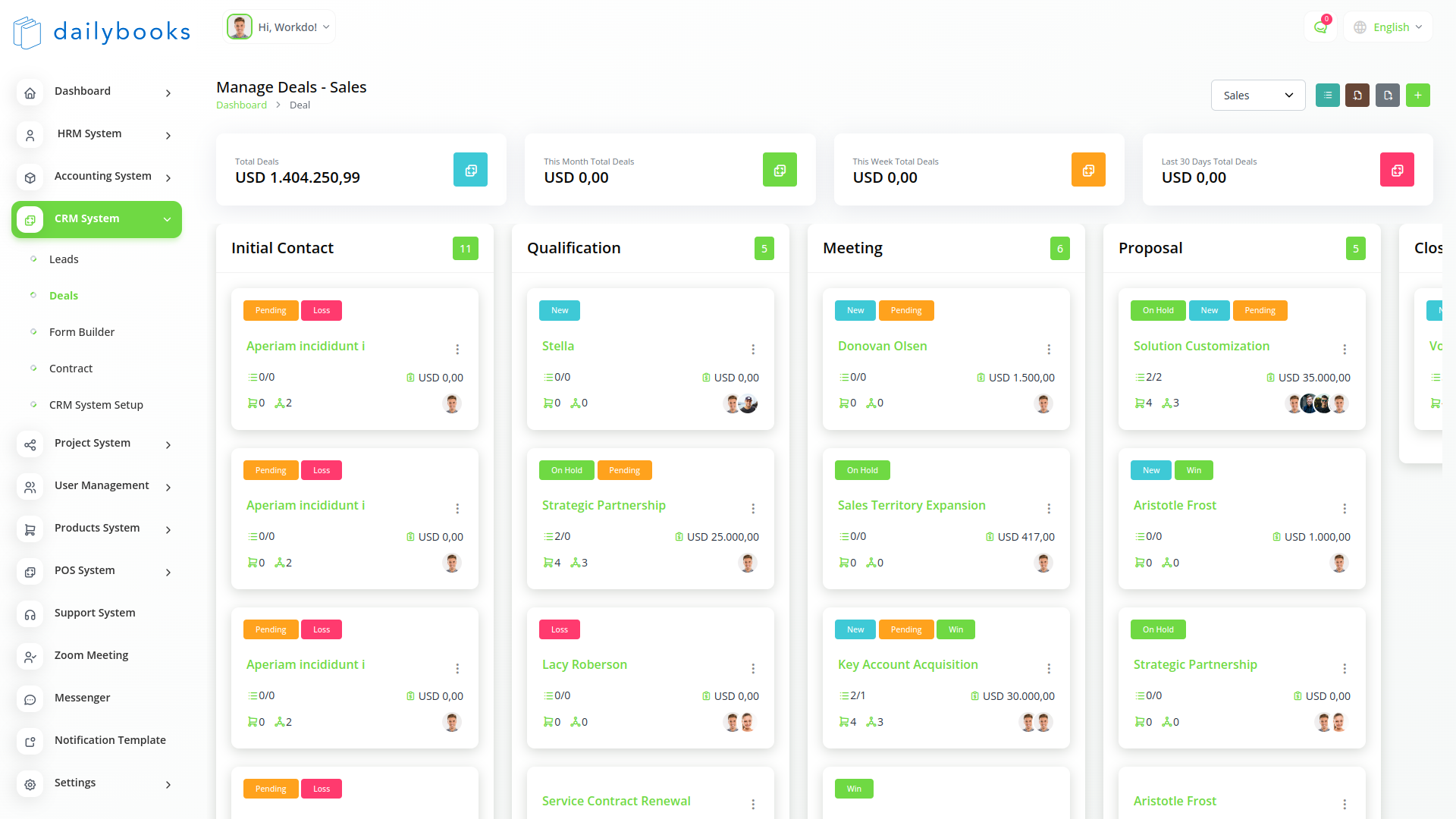This screenshot has width=1456, height=819.
Task: Click avatars on Solution Customization card
Action: [1316, 403]
